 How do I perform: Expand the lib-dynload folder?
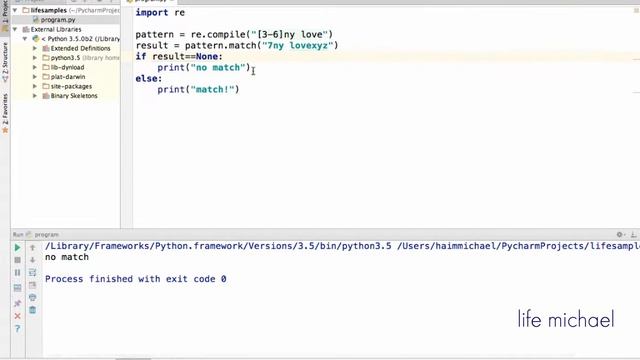pyautogui.click(x=35, y=67)
